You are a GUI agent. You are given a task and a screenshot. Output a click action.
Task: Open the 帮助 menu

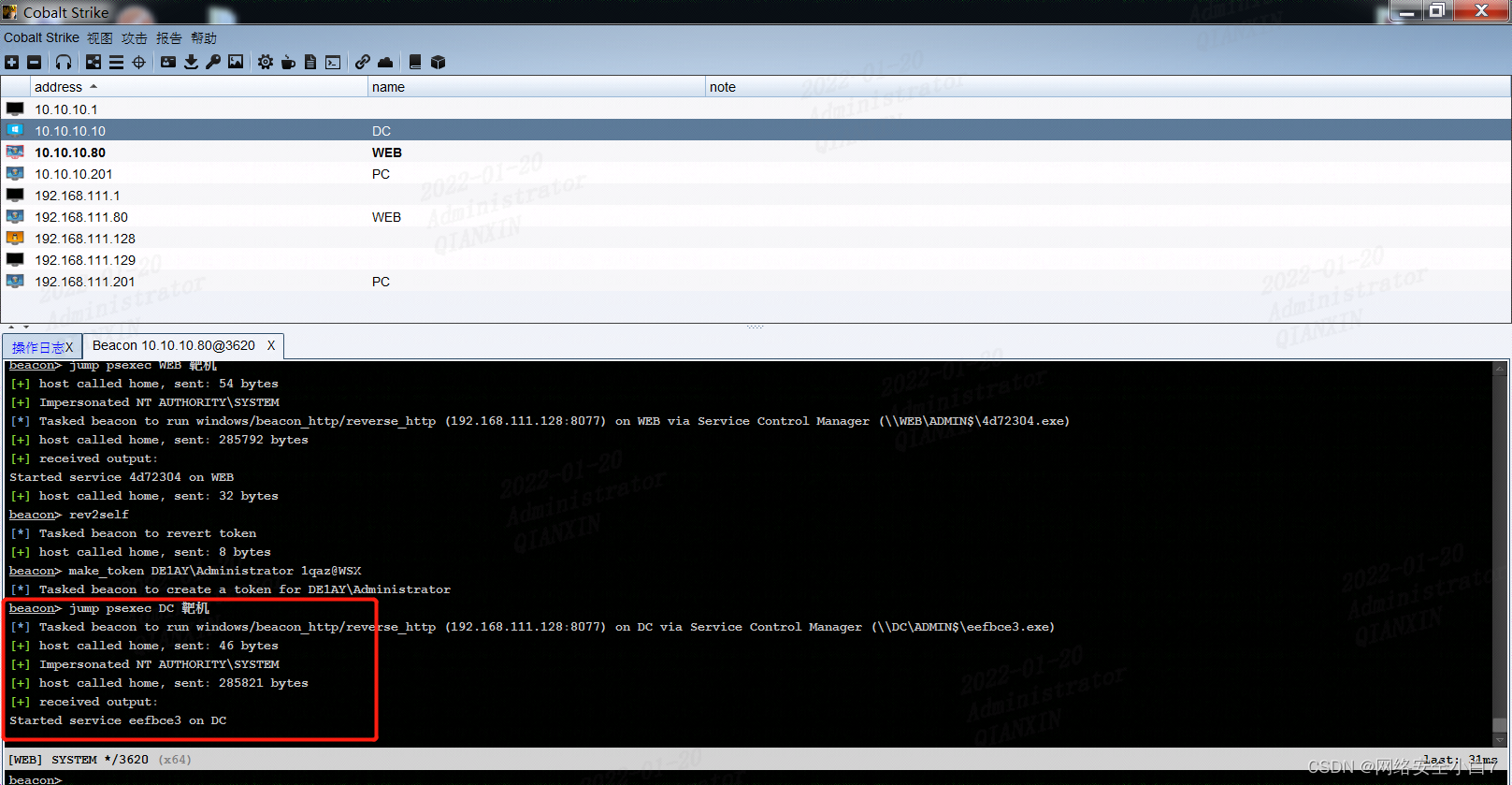(204, 38)
